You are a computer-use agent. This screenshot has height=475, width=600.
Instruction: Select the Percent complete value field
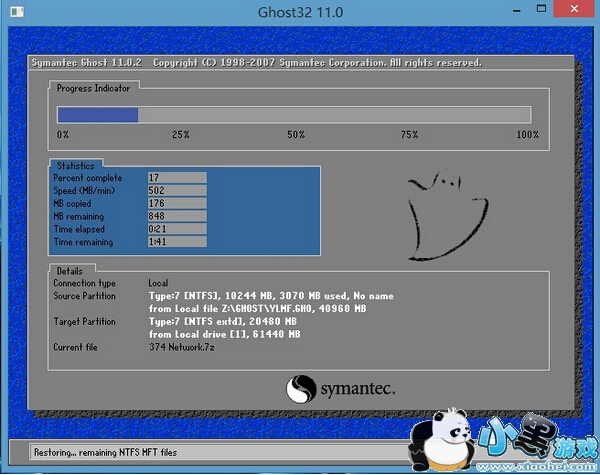click(176, 177)
